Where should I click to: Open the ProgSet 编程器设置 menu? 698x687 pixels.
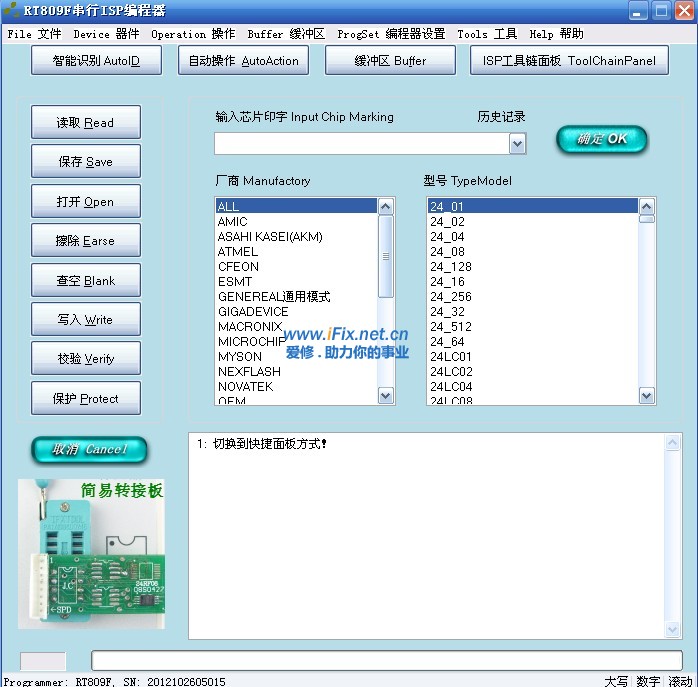(x=391, y=34)
